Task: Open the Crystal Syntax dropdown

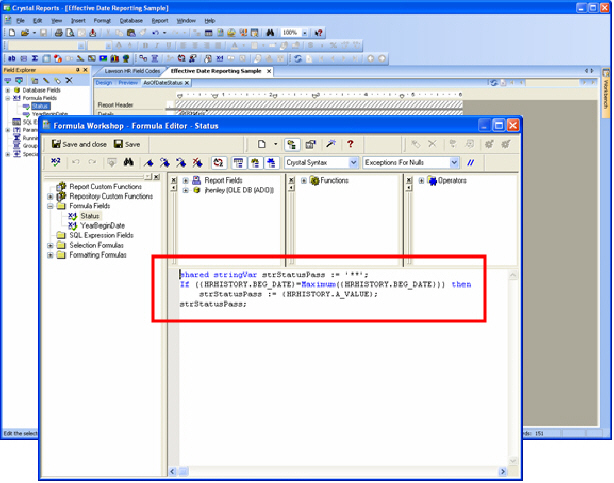Action: [x=353, y=162]
